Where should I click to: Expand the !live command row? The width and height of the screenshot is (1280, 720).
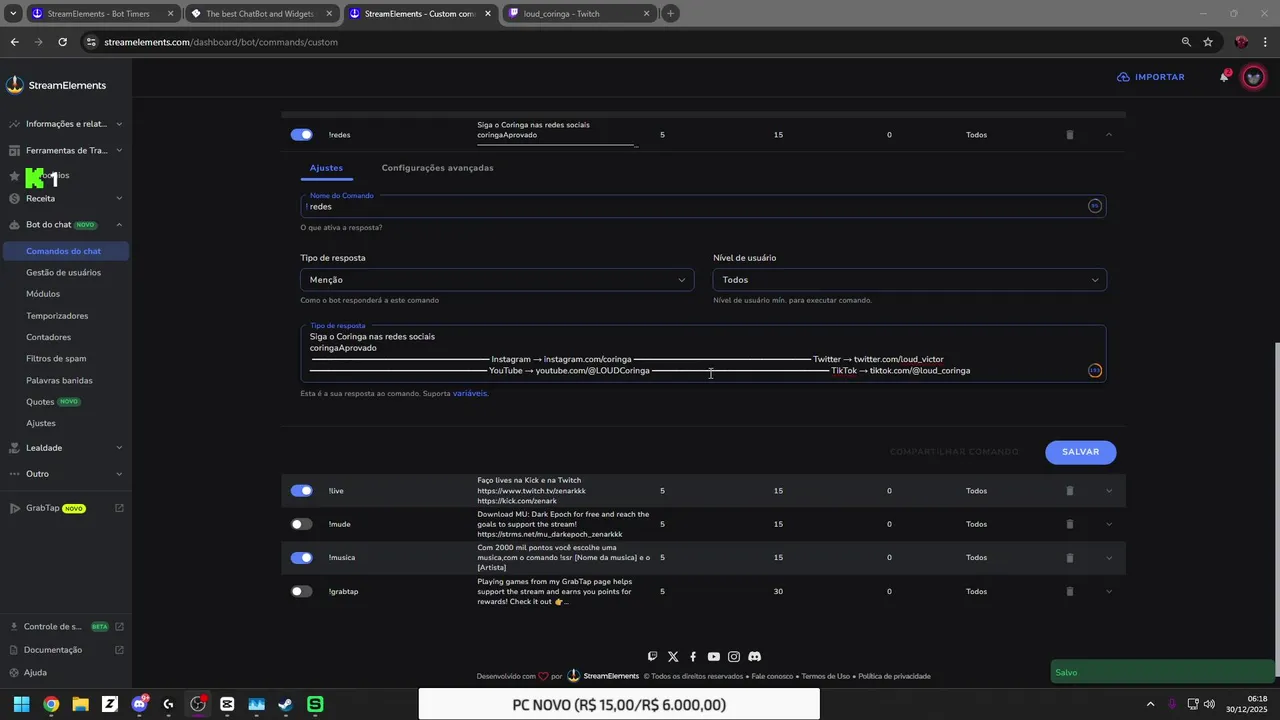[1109, 491]
